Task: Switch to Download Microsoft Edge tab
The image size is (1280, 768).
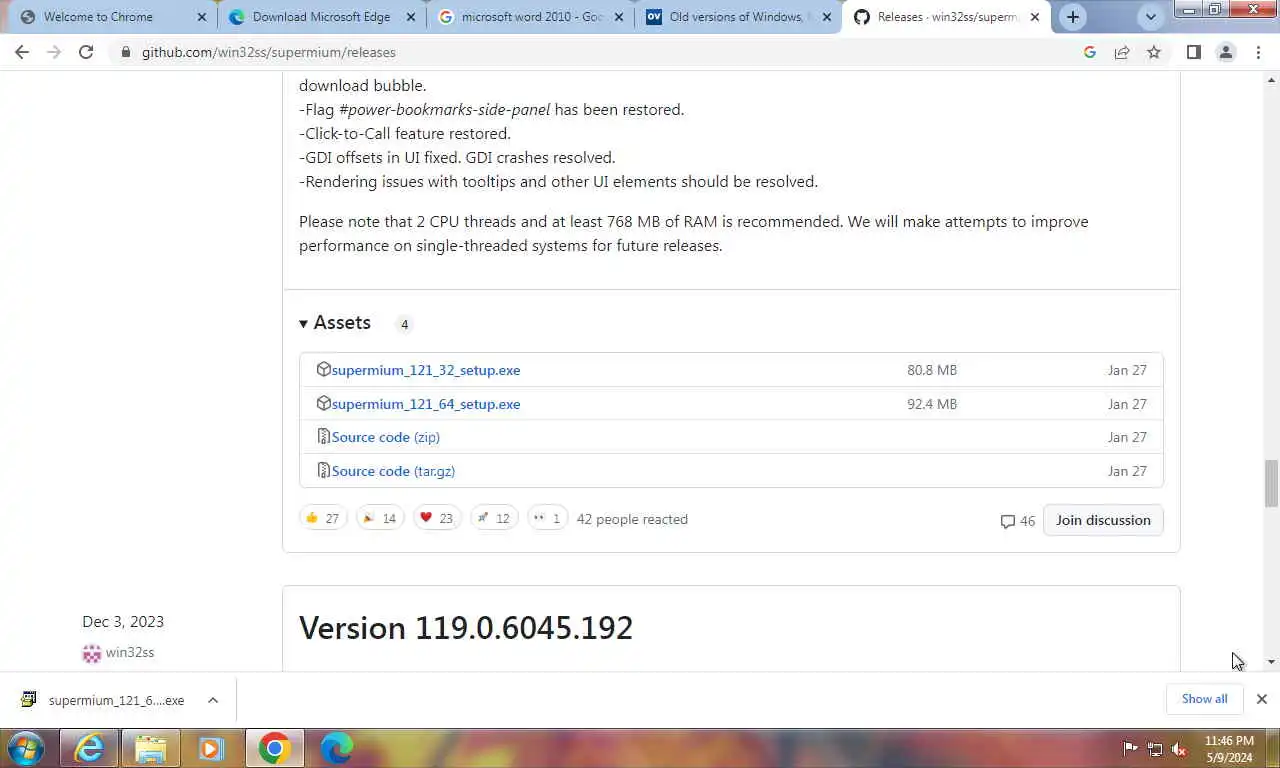Action: 321,17
